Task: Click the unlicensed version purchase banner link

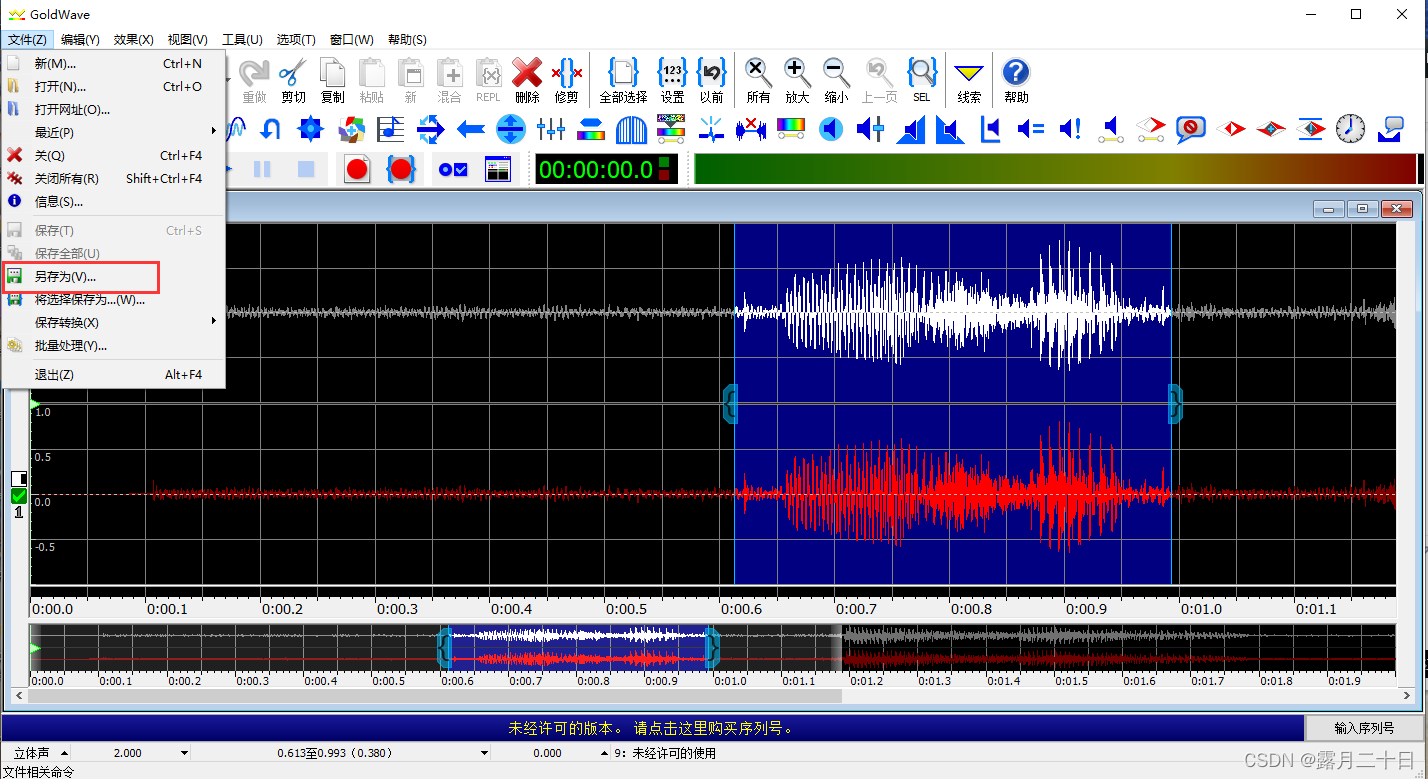Action: click(x=652, y=728)
